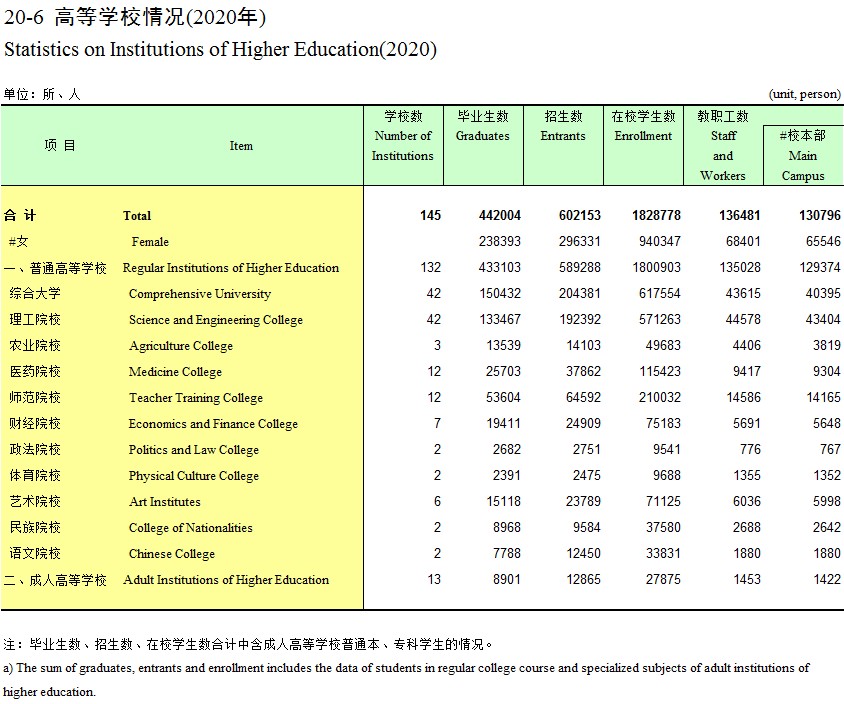Select 'Regular Institutions of Higher Education' label
Viewport: 844px width, 704px height.
pos(231,268)
